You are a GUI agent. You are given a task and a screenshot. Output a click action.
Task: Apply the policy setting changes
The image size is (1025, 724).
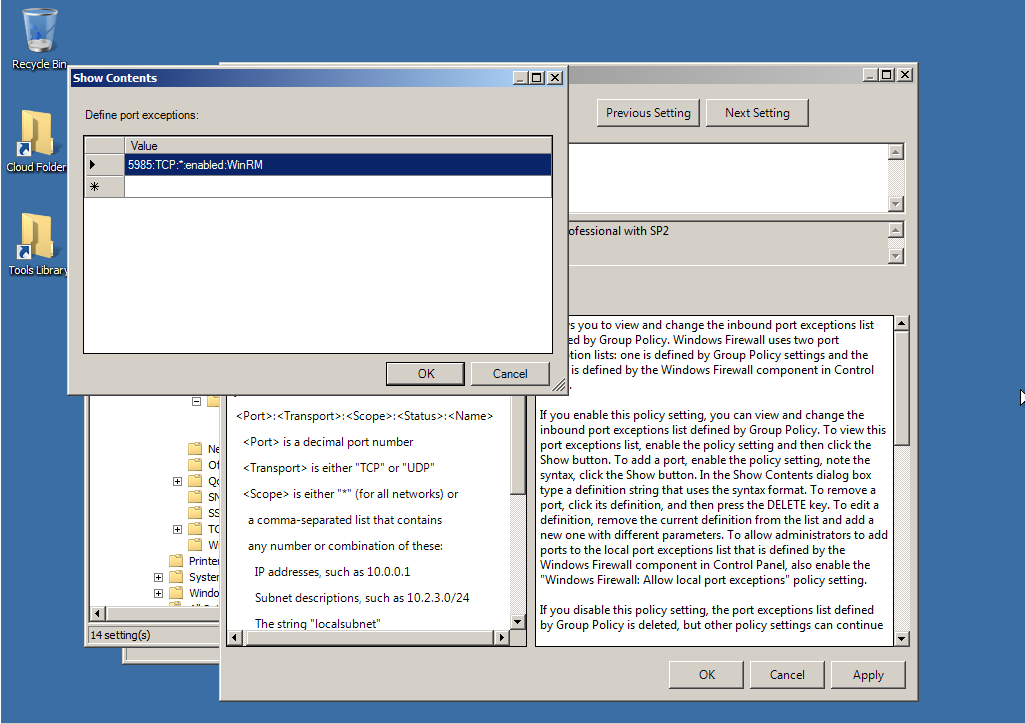868,675
